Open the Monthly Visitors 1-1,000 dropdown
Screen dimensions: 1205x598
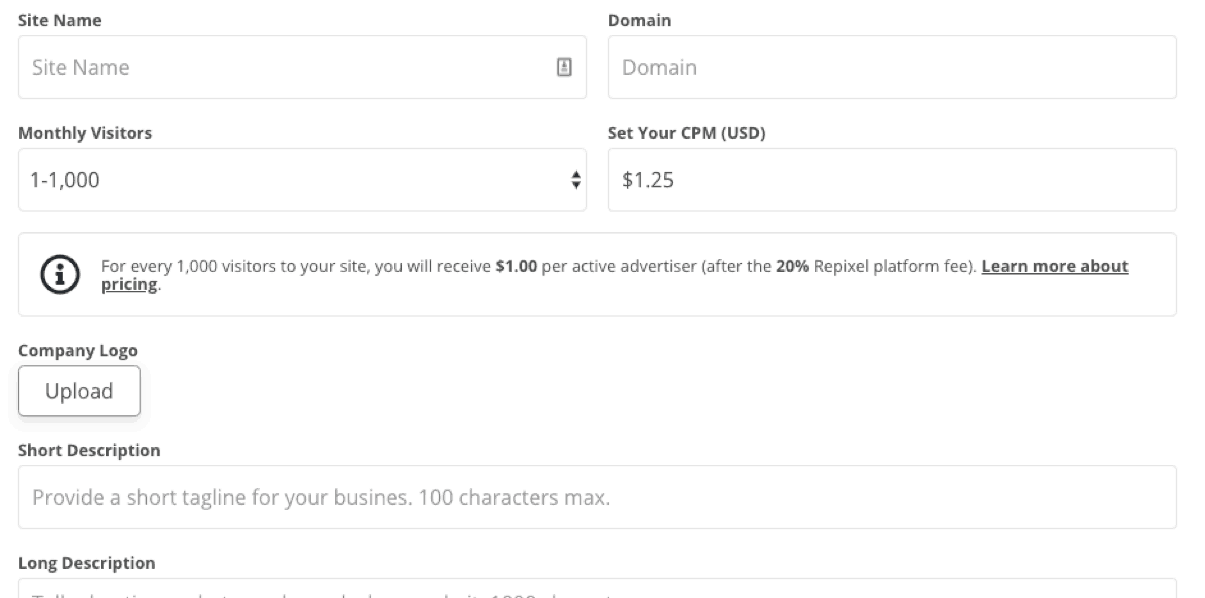(302, 180)
